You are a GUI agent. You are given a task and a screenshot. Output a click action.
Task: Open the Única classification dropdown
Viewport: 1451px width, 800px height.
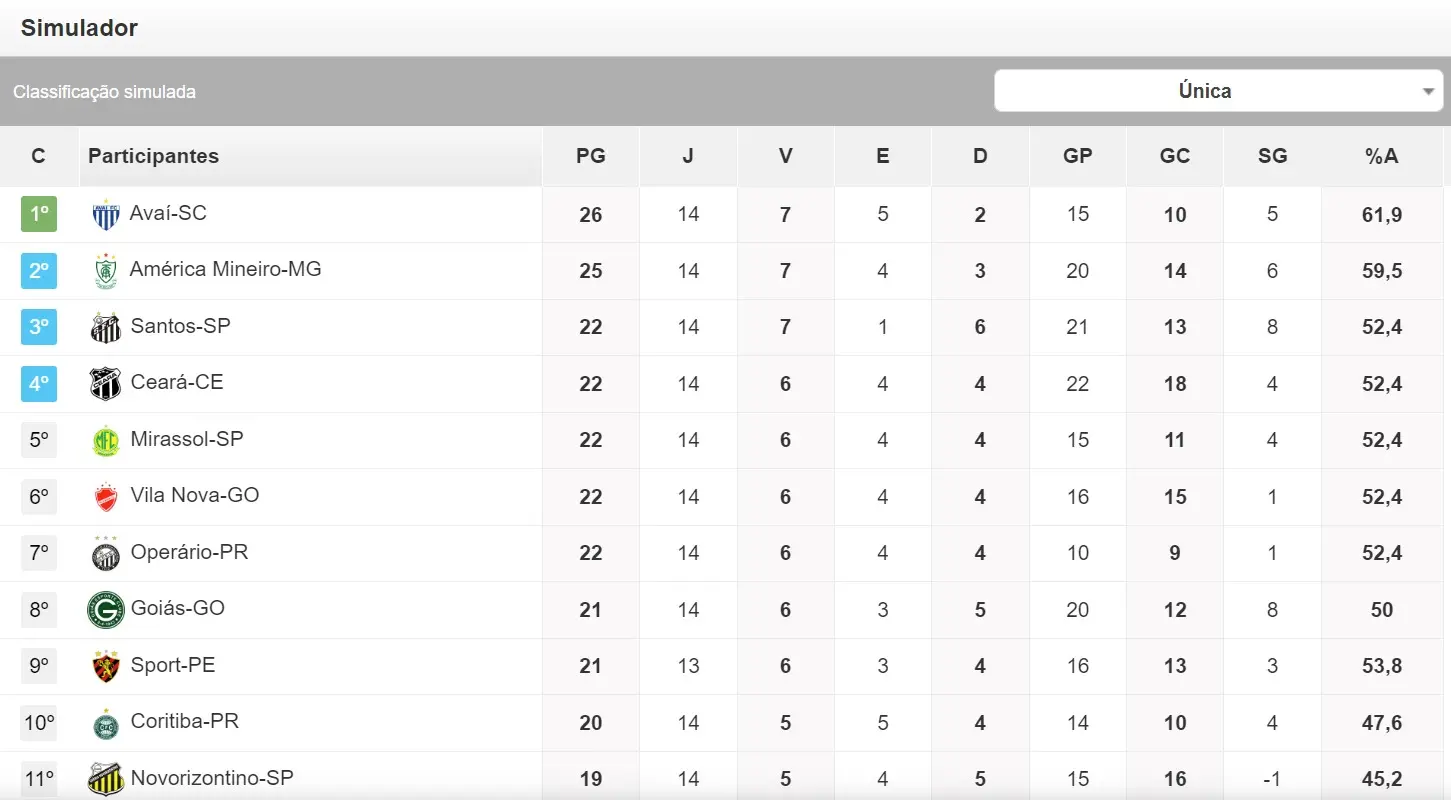point(1218,91)
